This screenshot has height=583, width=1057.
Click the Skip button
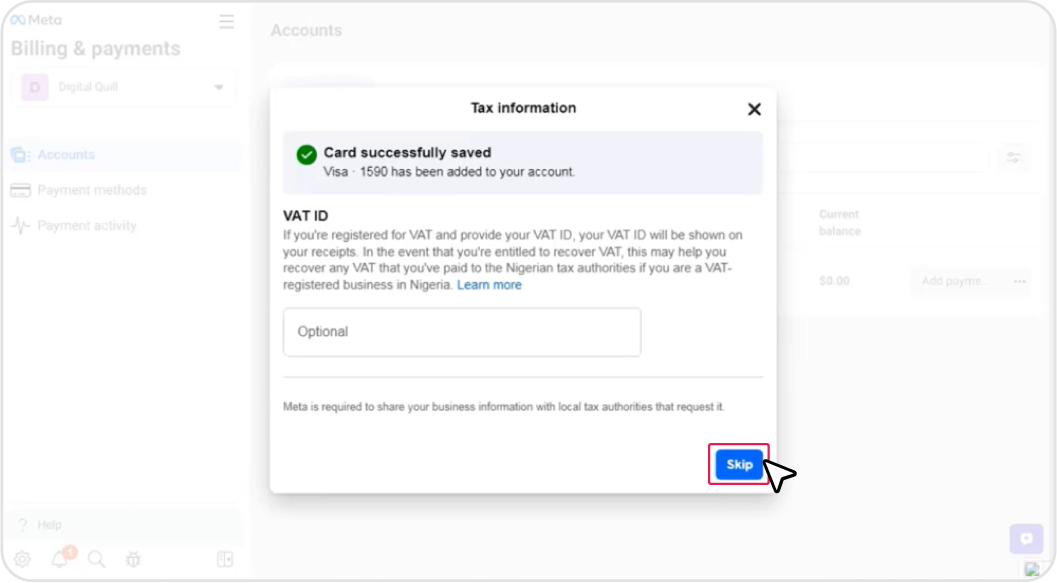click(739, 465)
